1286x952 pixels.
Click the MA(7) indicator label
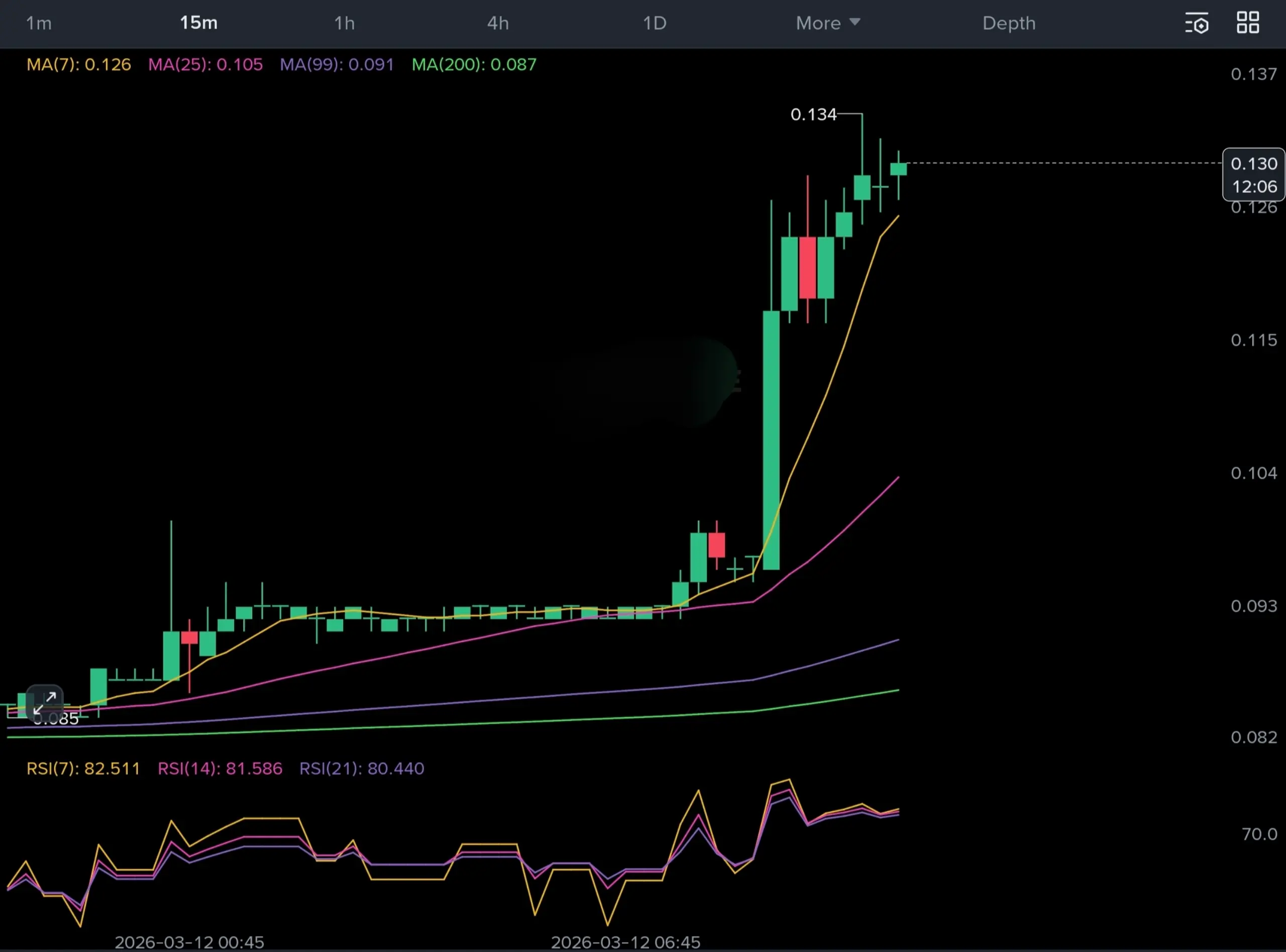click(78, 65)
